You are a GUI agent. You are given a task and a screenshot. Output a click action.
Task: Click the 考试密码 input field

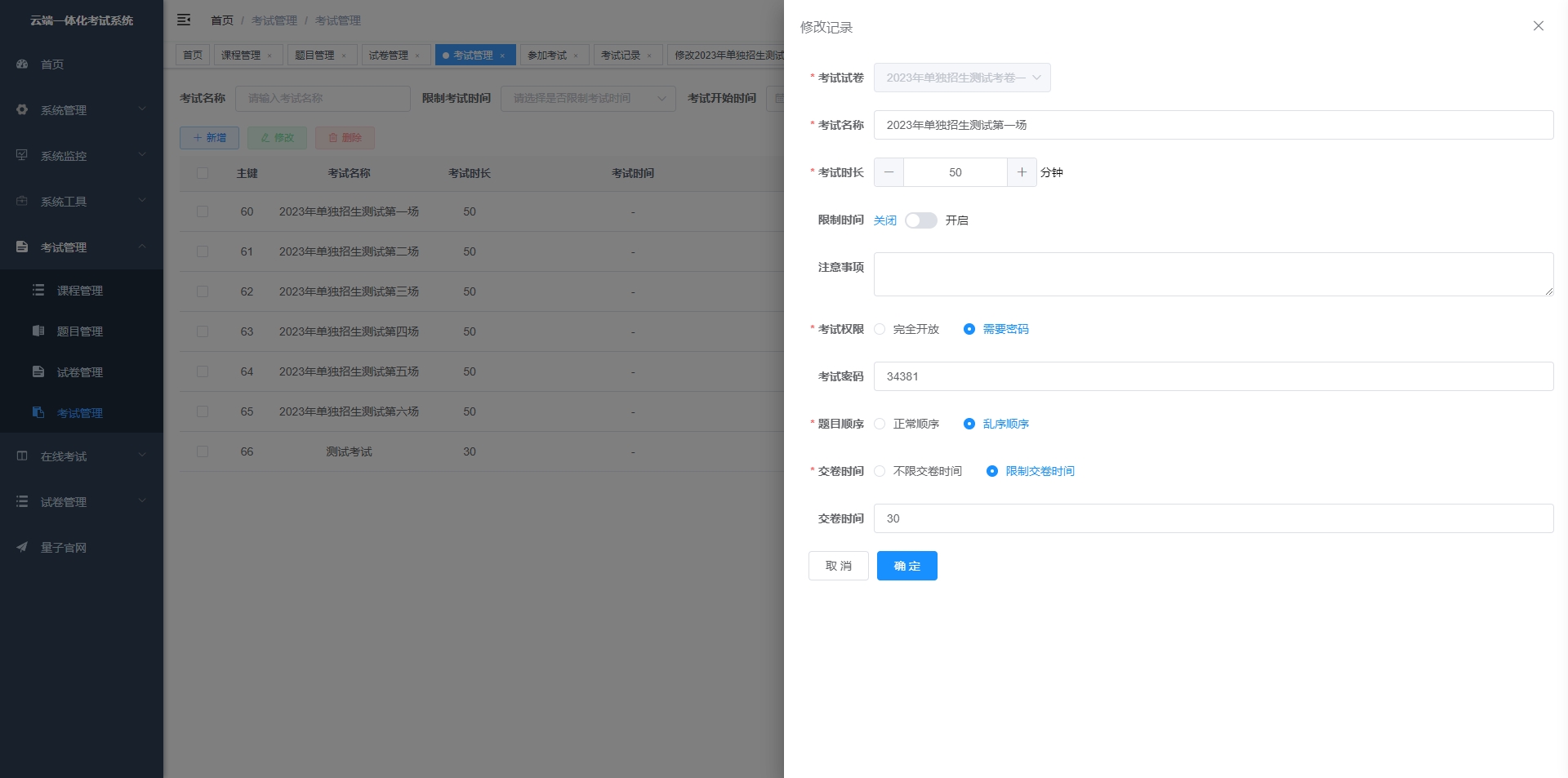click(1214, 376)
